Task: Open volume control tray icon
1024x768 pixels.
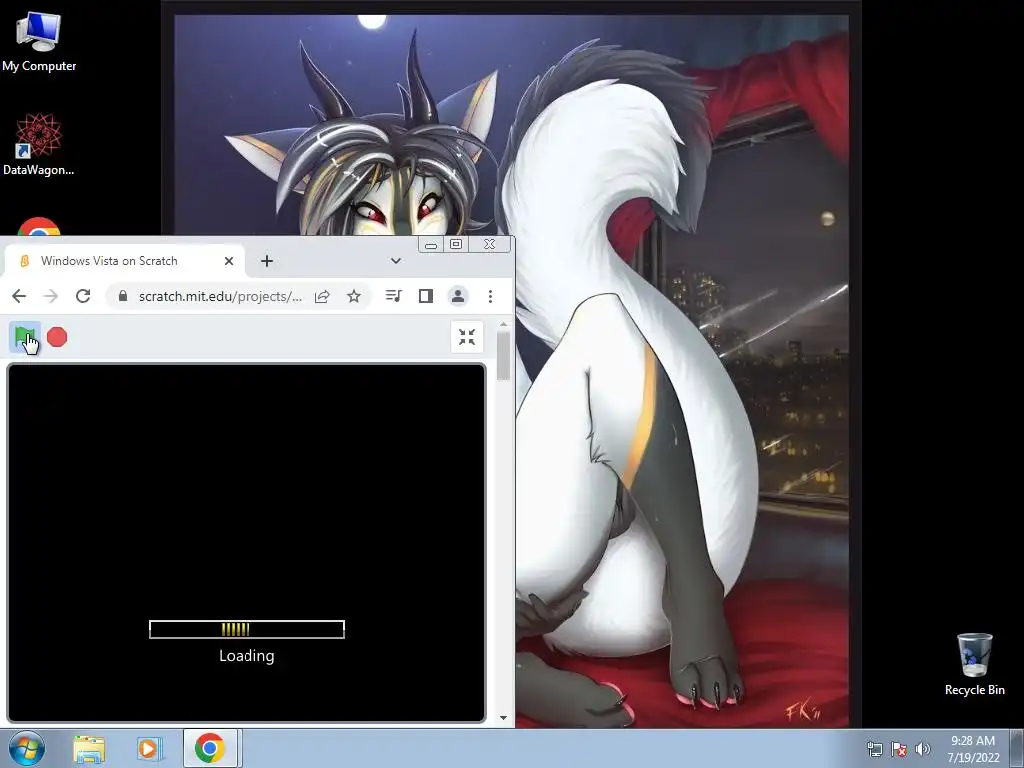Action: (923, 749)
